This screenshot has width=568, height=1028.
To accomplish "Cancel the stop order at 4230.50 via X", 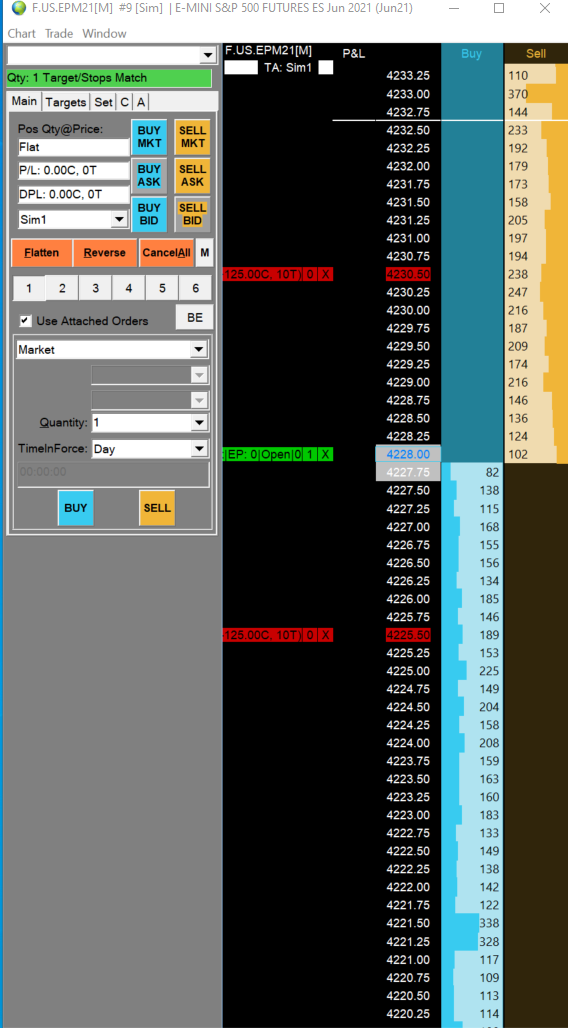I will 326,274.
